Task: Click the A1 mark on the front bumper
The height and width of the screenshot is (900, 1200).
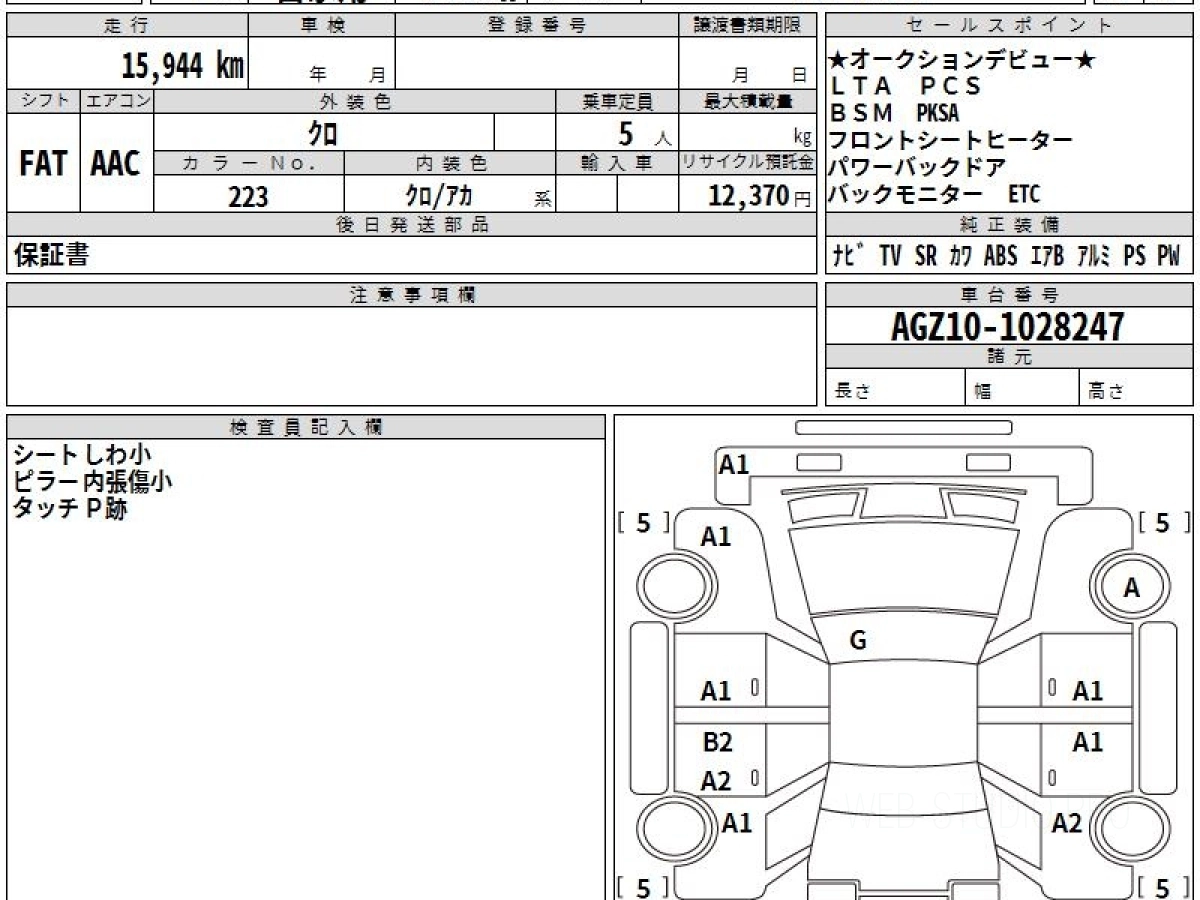Action: point(734,464)
